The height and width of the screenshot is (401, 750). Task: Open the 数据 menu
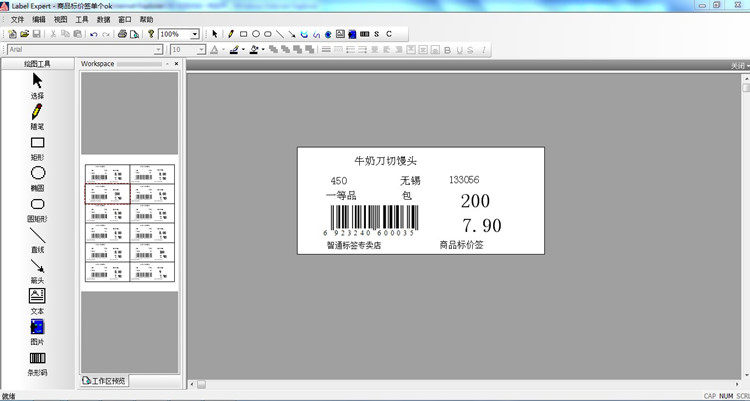(x=103, y=19)
